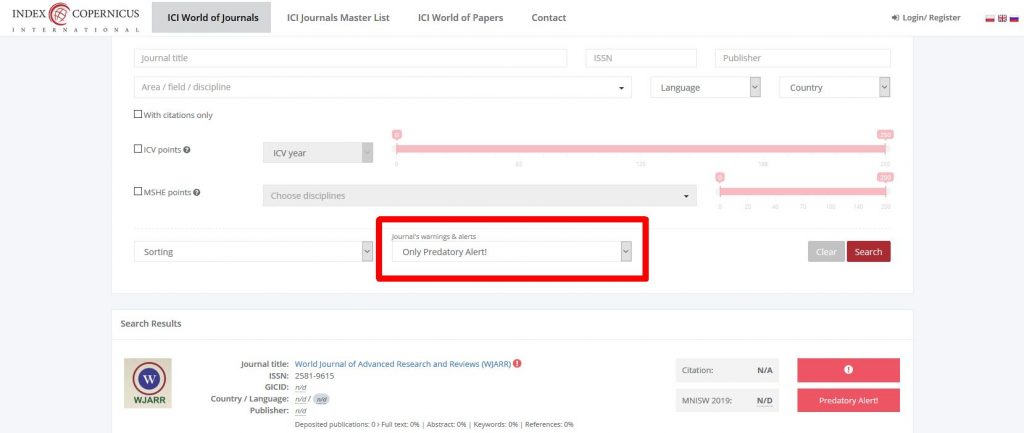Open the ICV year dropdown
The width and height of the screenshot is (1024, 433).
pos(318,153)
